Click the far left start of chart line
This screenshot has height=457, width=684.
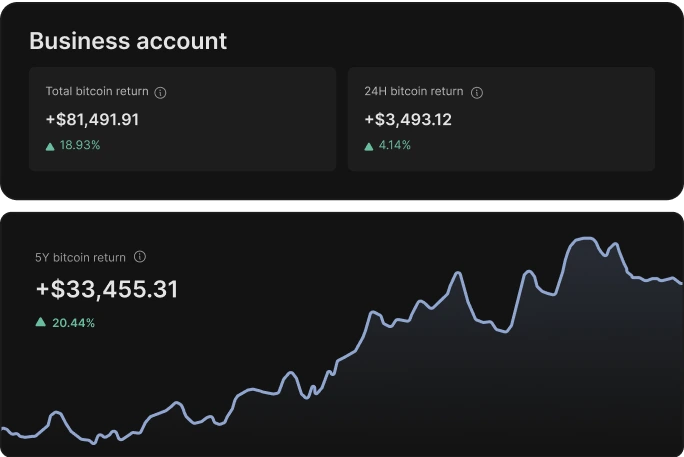tap(3, 429)
